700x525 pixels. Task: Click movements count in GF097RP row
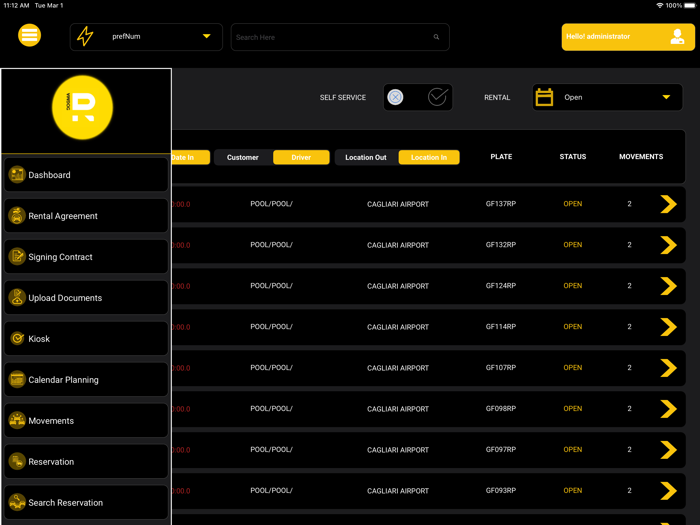pos(629,450)
